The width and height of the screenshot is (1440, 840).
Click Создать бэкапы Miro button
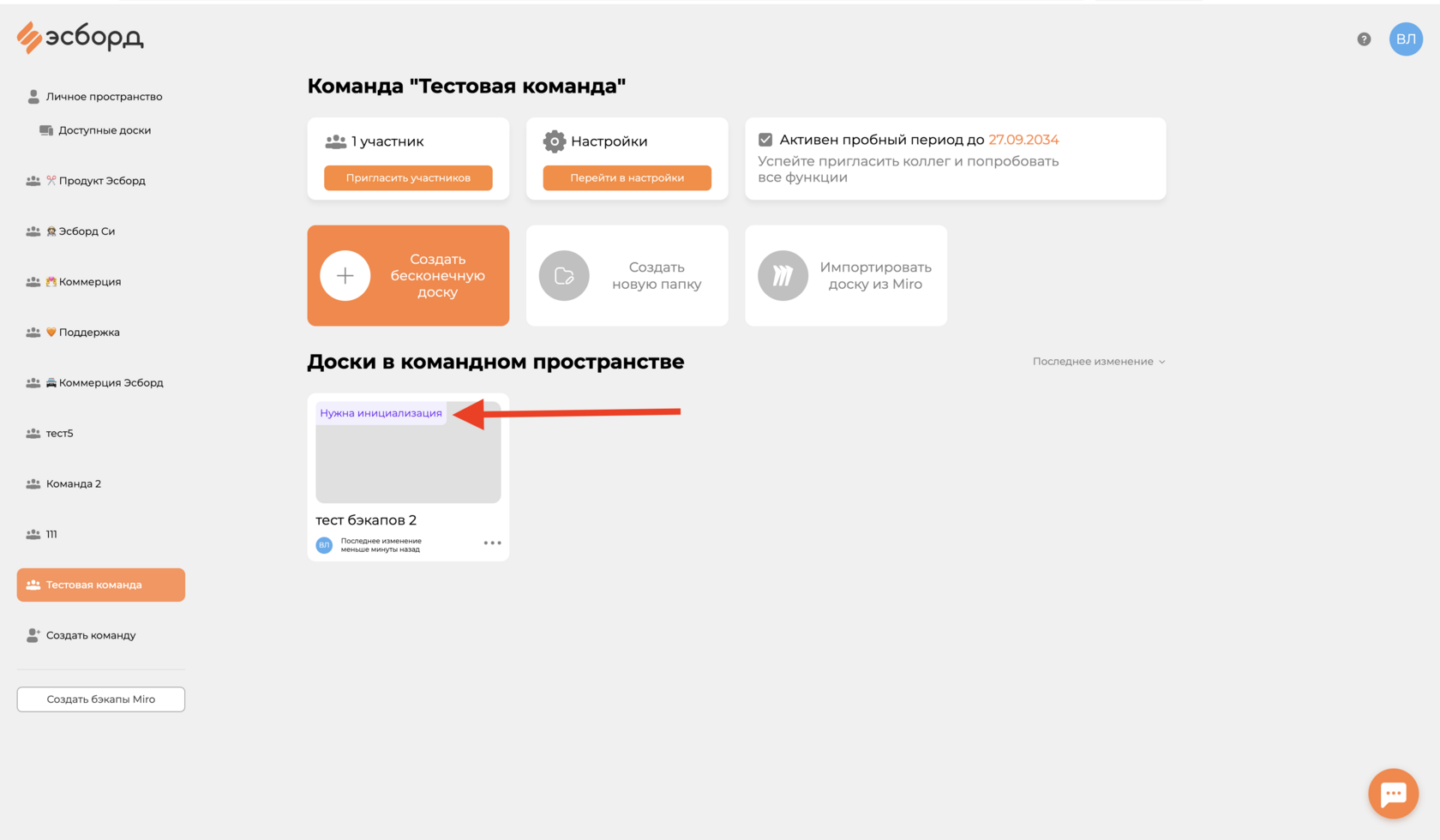pyautogui.click(x=101, y=699)
